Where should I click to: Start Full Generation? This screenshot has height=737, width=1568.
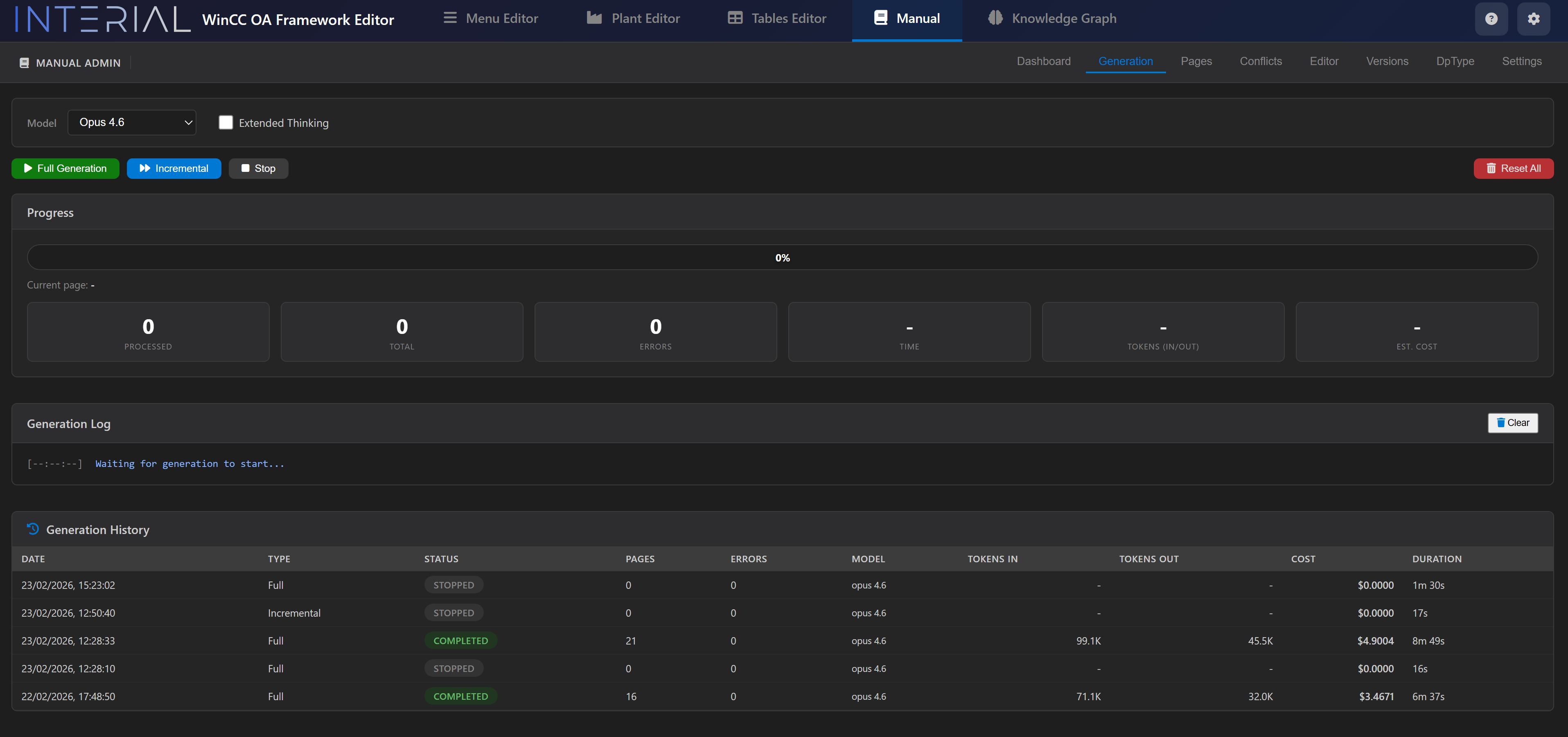click(x=65, y=169)
